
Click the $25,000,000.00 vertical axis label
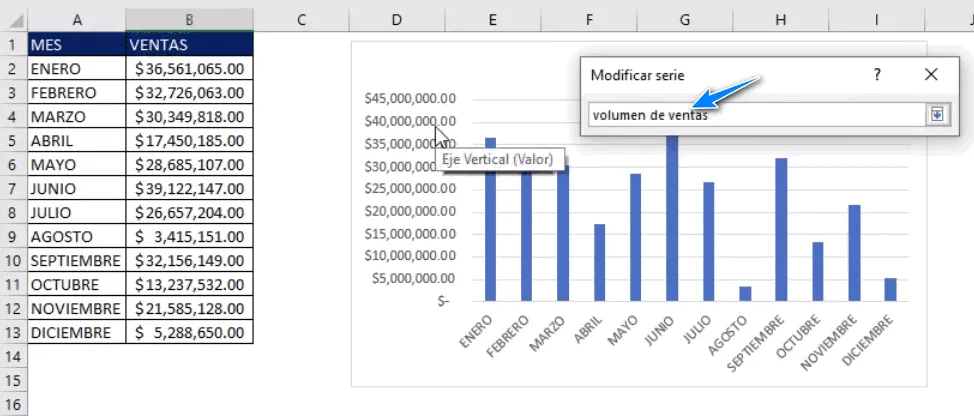click(410, 189)
